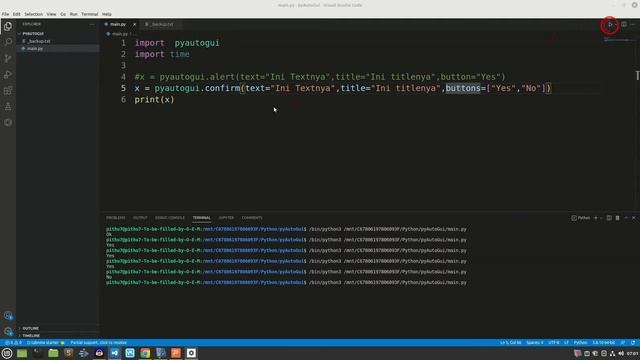Split the terminal panel
This screenshot has height=360, width=640.
609,218
